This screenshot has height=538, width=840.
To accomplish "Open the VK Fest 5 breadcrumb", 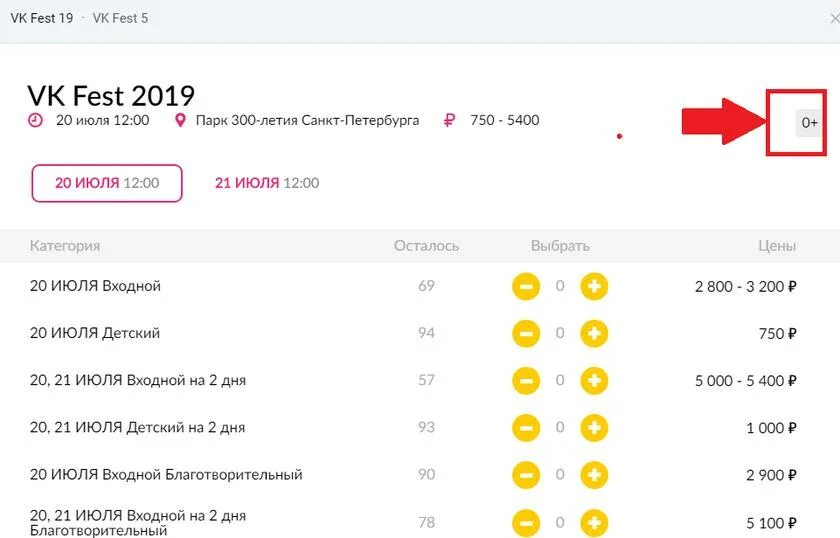I will point(120,18).
